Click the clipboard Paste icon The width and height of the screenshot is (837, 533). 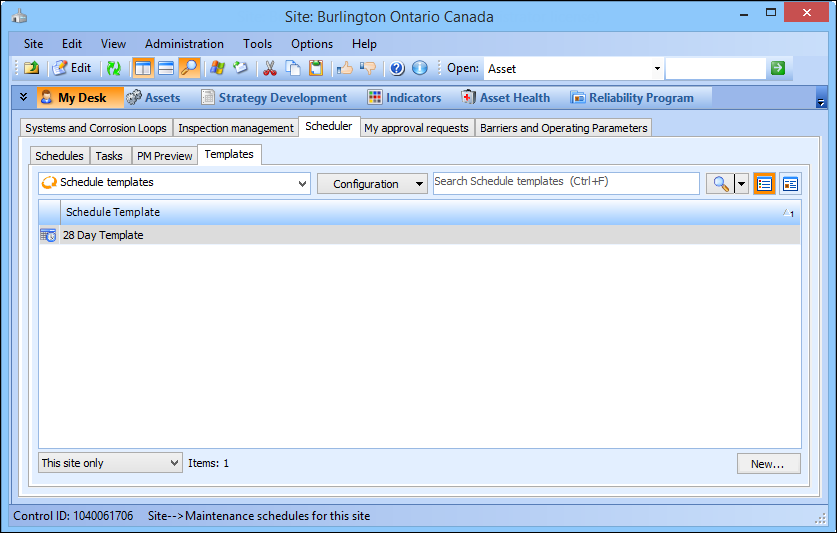[x=316, y=69]
